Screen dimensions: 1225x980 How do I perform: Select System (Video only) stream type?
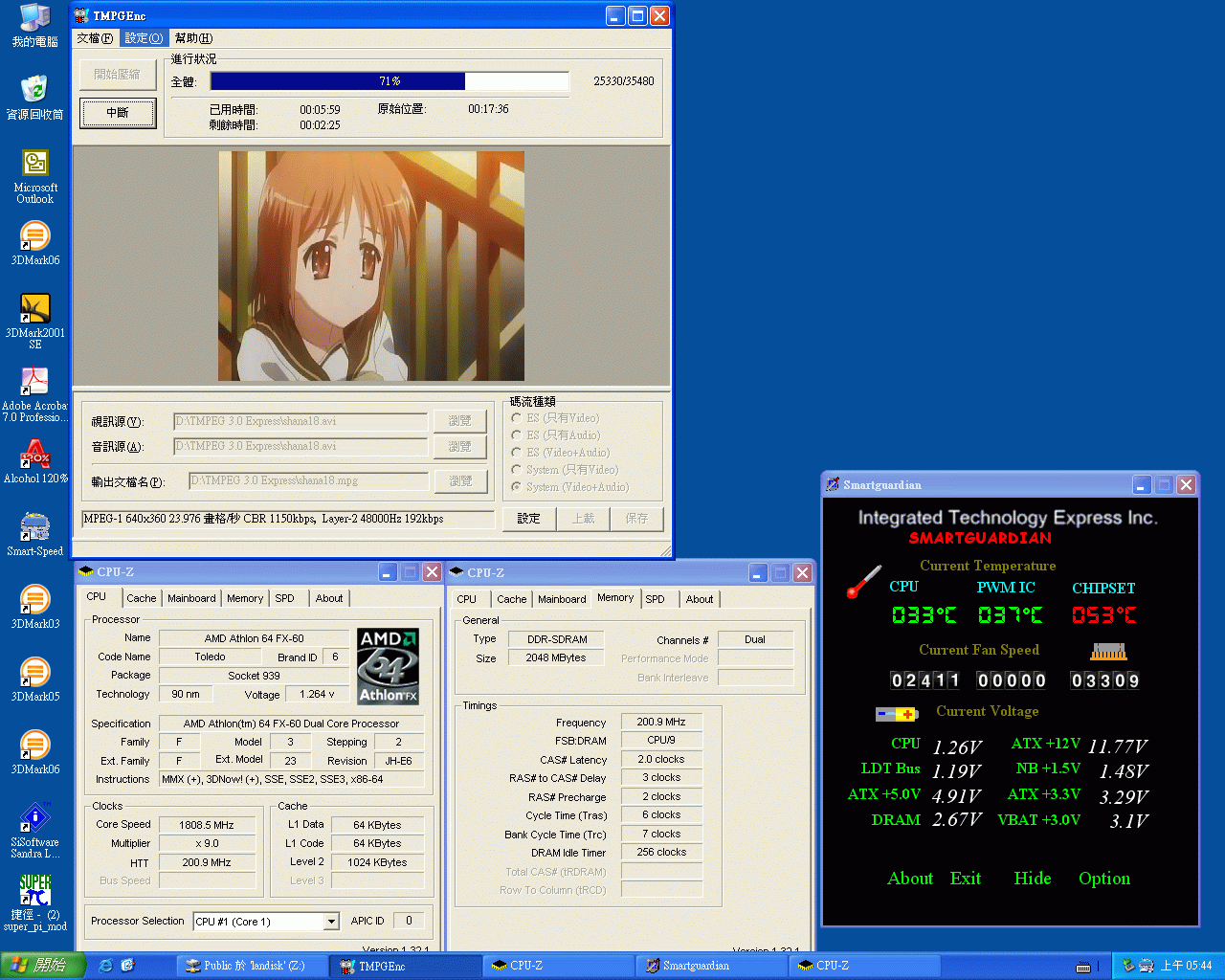565,470
